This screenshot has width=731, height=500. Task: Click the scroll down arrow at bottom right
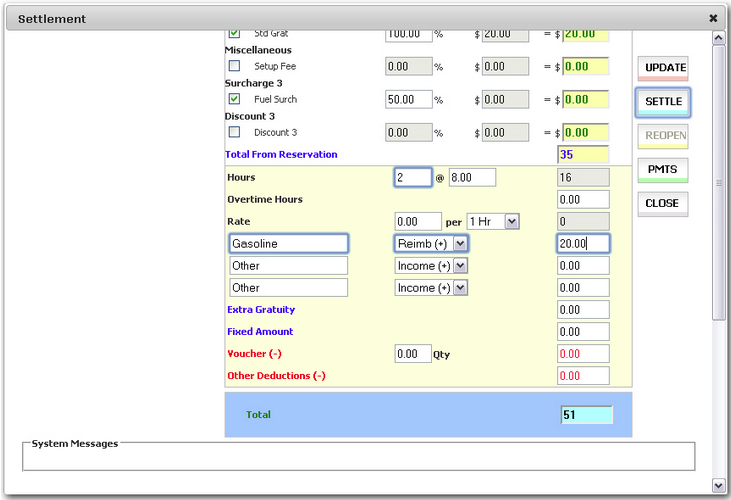point(718,485)
